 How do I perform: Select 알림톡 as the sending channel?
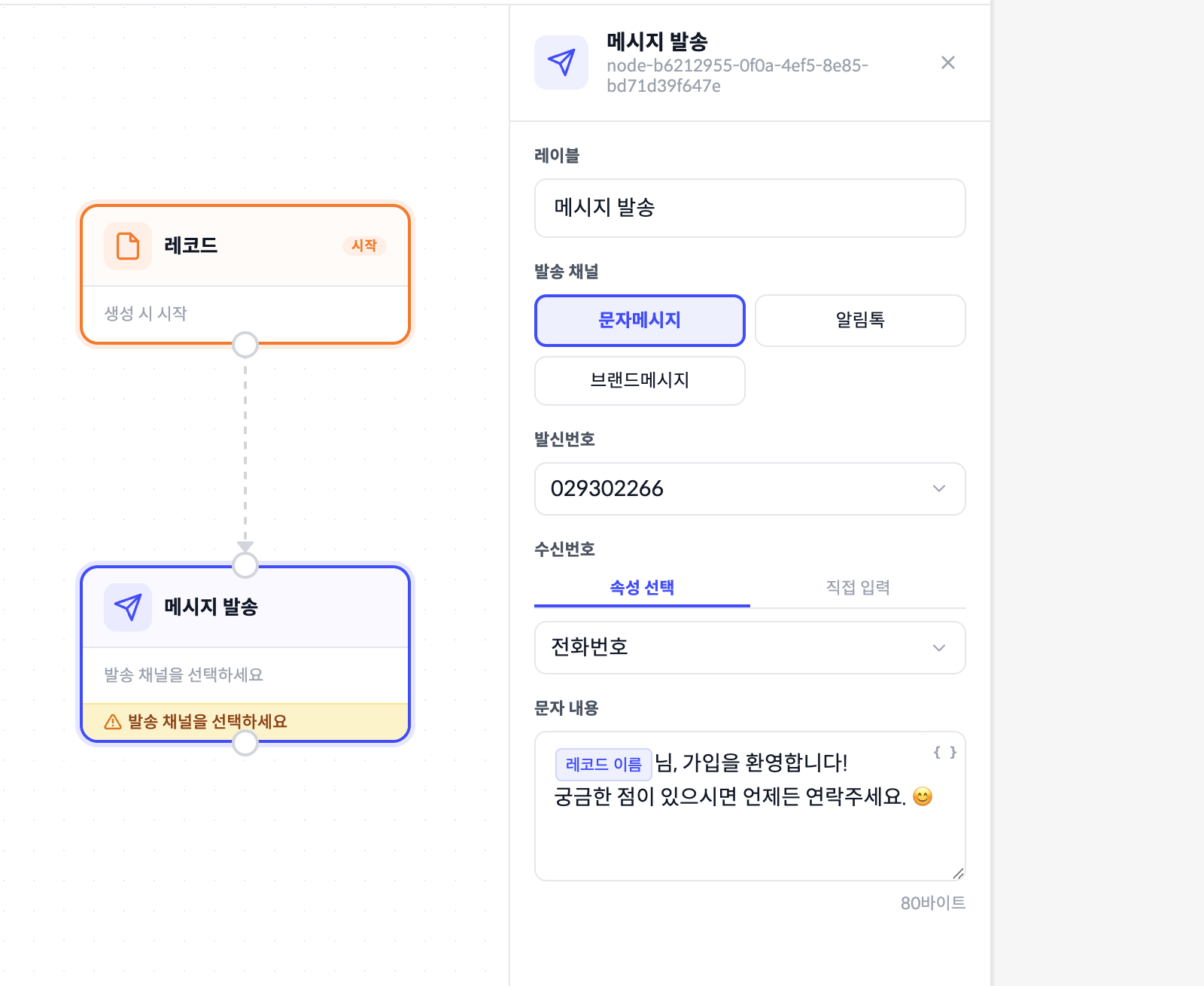[x=860, y=321]
